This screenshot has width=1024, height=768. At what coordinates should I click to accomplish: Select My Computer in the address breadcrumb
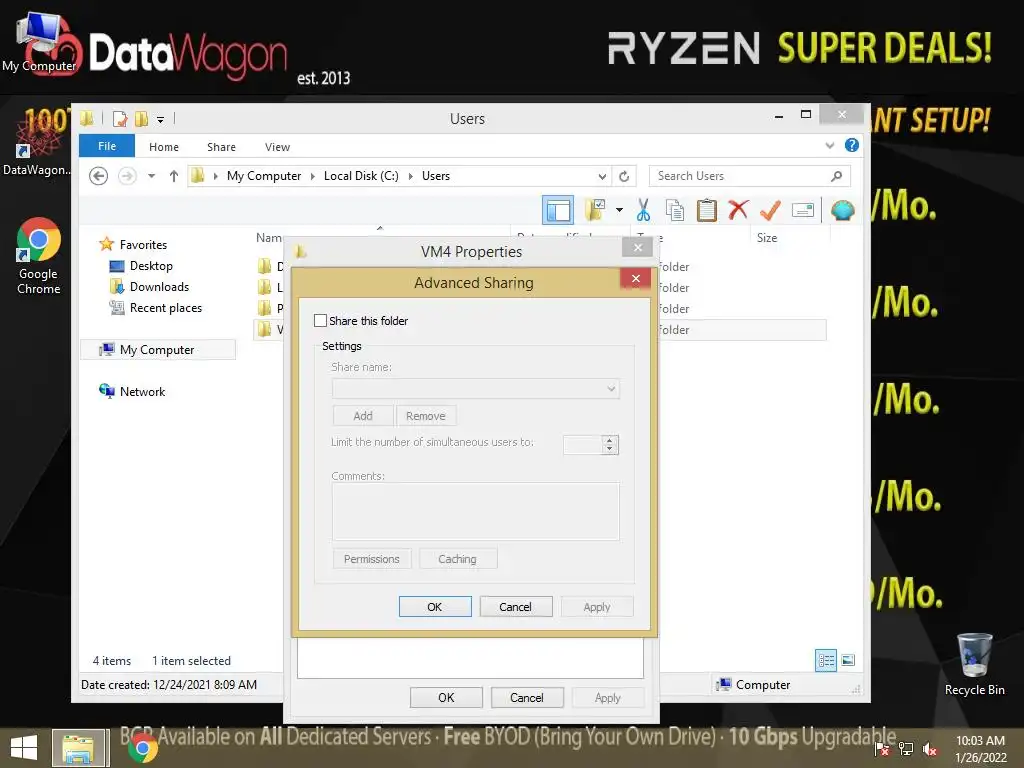(264, 176)
